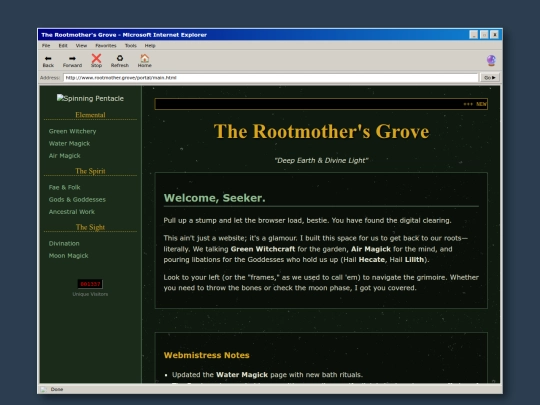Image resolution: width=540 pixels, height=405 pixels.
Task: Click the Webmistress Notes heading
Action: 206,355
